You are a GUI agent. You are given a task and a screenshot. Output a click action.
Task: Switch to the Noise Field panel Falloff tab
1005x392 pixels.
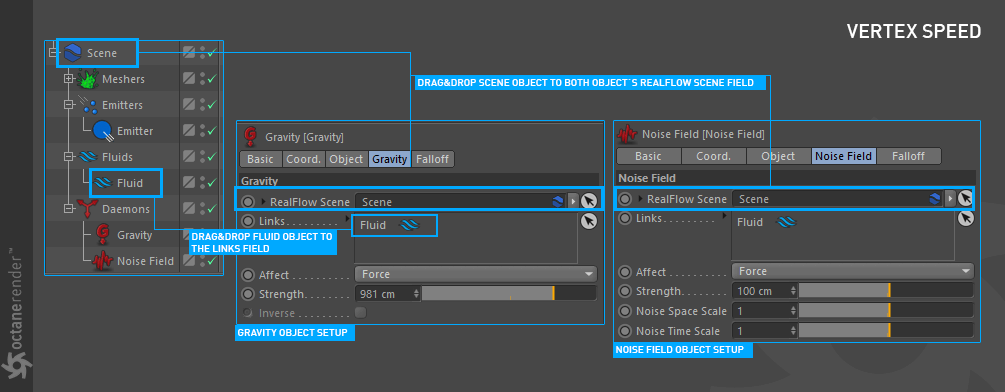(908, 156)
